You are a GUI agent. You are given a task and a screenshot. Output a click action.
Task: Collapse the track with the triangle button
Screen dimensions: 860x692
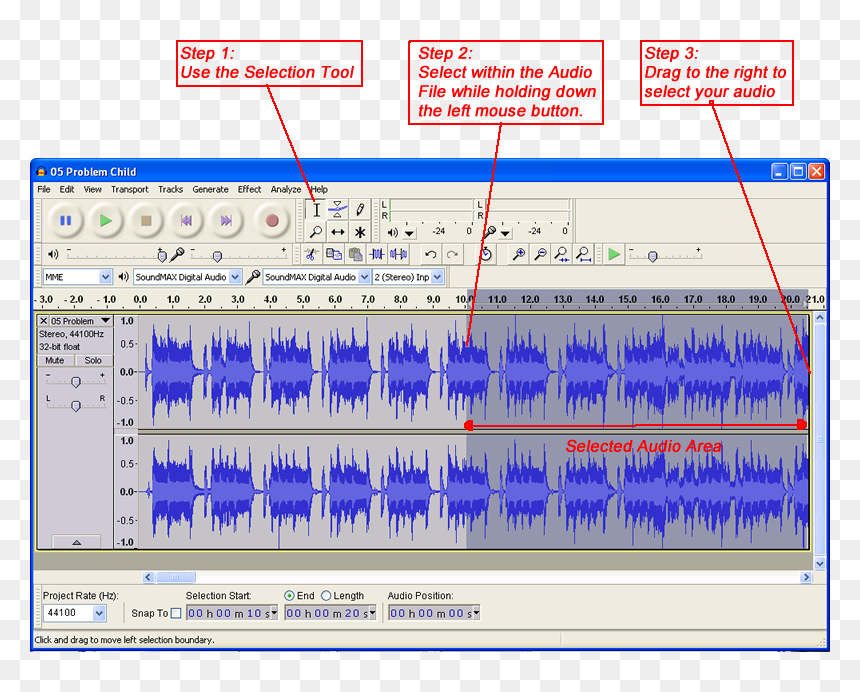[77, 542]
